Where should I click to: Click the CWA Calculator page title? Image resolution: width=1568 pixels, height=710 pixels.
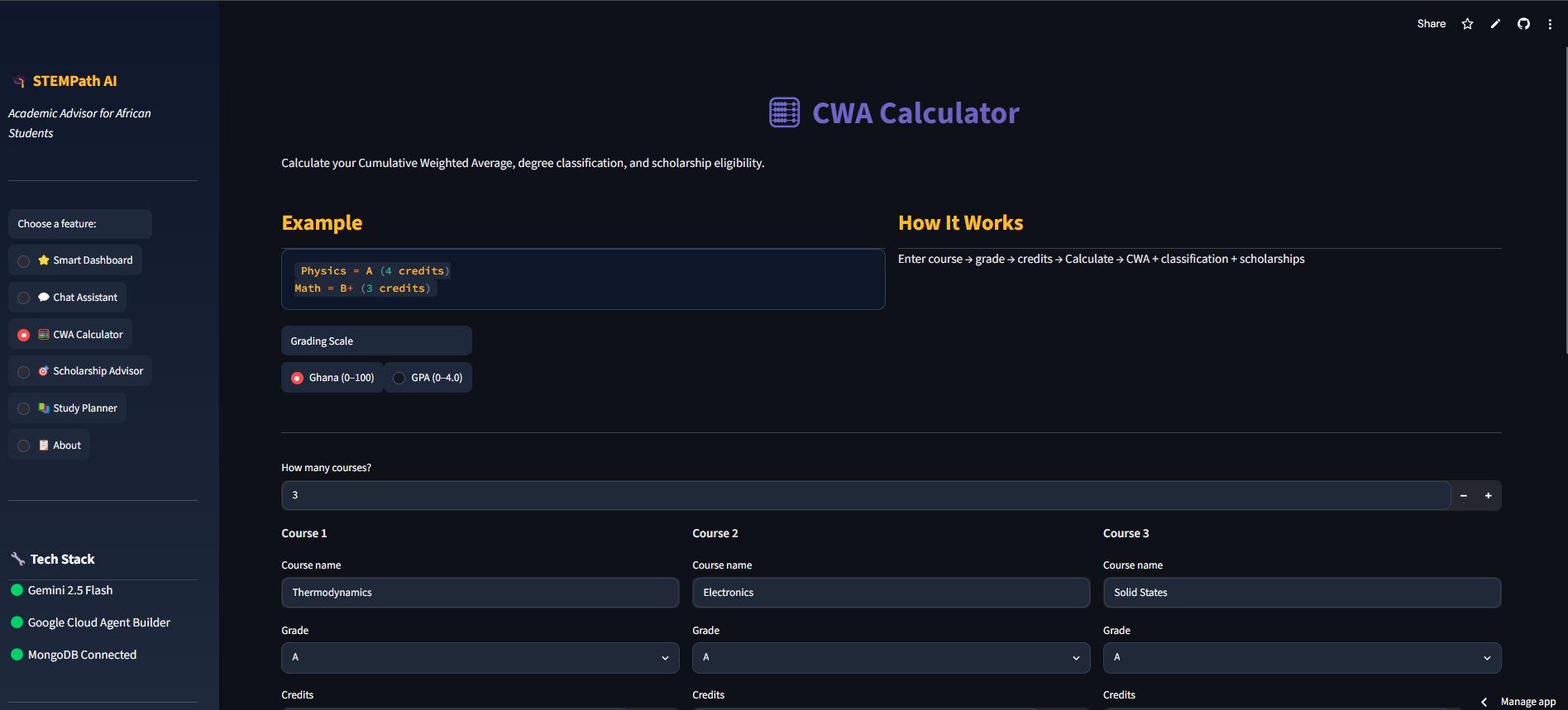tap(915, 113)
